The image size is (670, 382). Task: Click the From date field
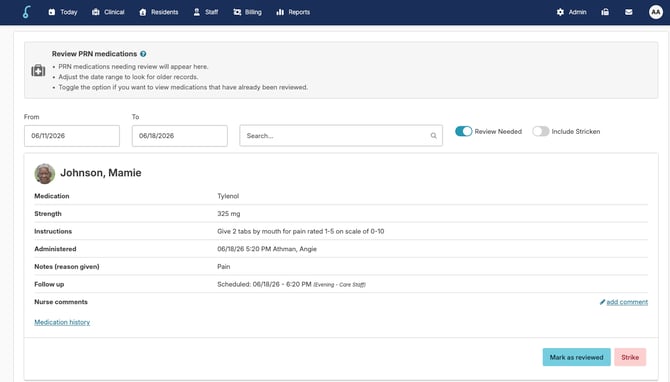[x=72, y=136]
